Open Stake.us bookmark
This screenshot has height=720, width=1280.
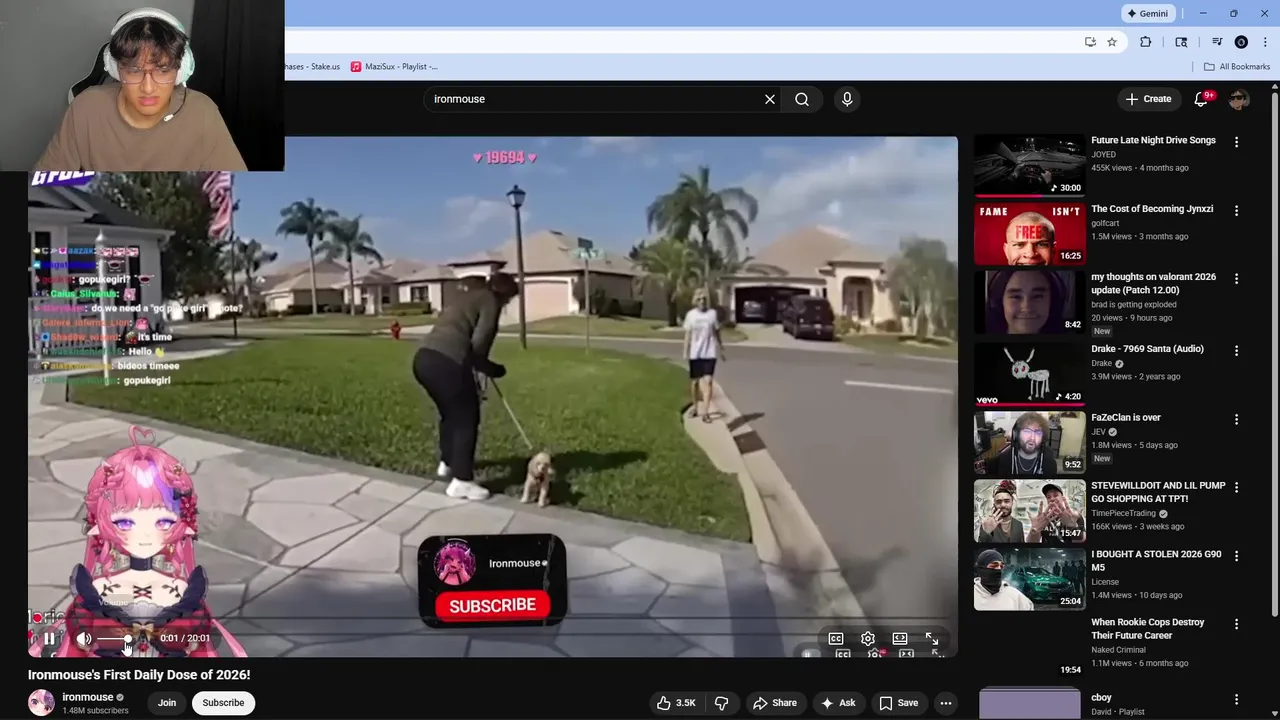coord(312,66)
